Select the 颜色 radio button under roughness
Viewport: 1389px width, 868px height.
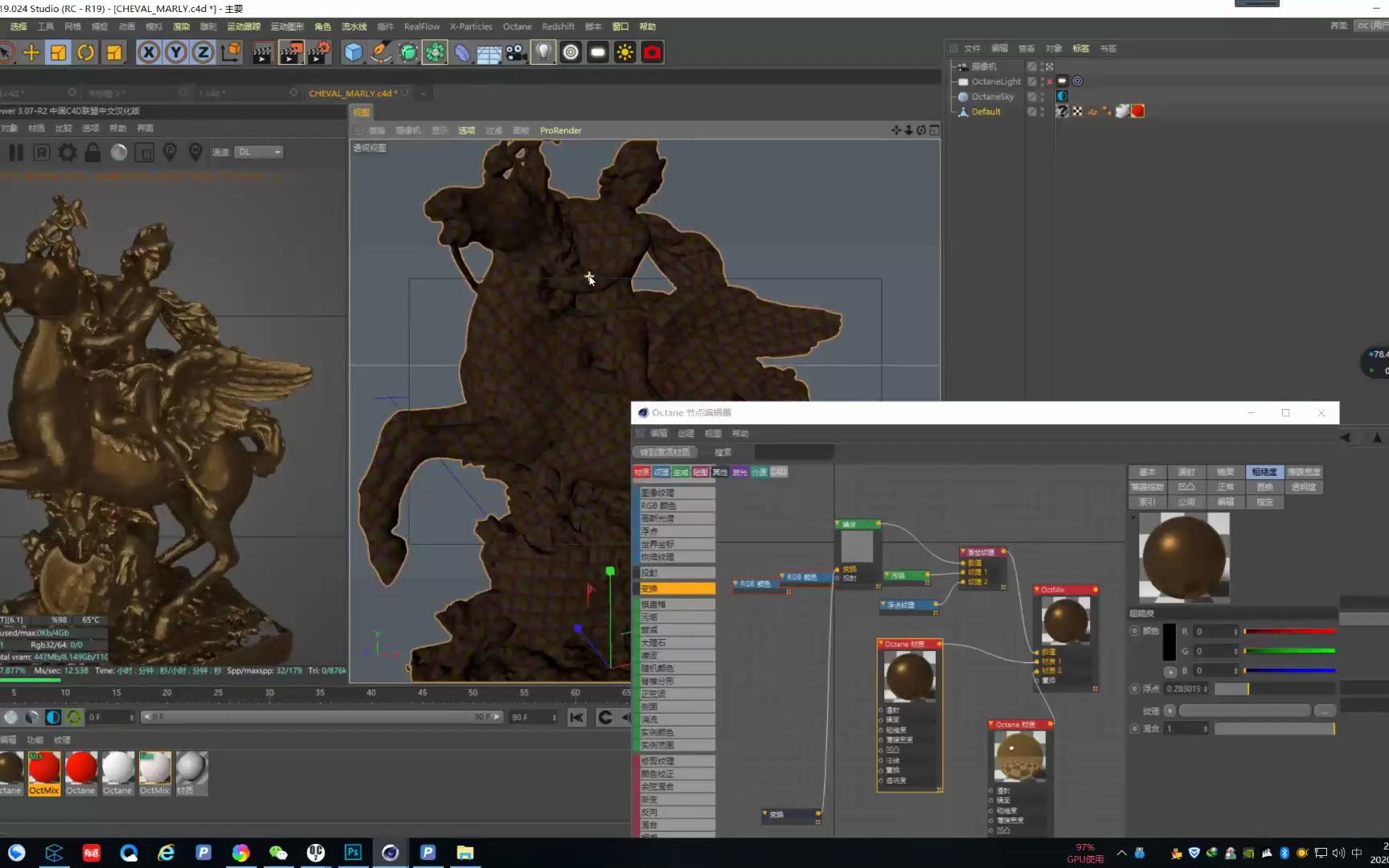click(x=1135, y=631)
